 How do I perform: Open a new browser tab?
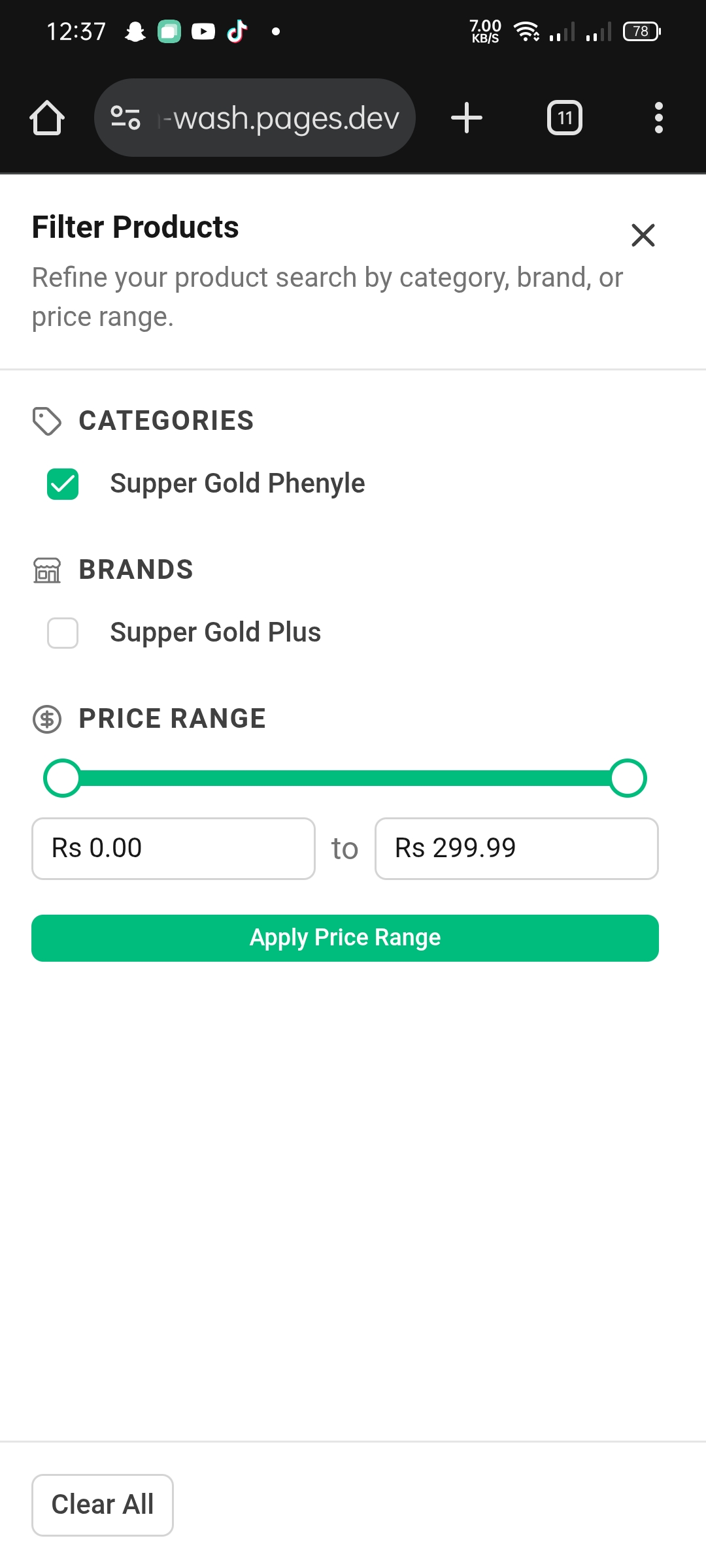click(x=467, y=118)
